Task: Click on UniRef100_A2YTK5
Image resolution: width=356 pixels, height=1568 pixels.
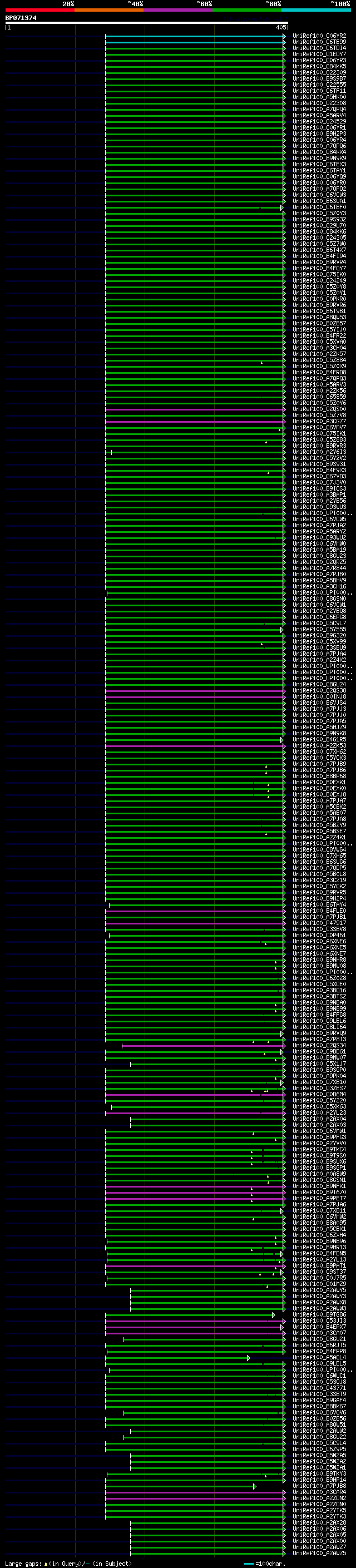Action: [319, 1510]
